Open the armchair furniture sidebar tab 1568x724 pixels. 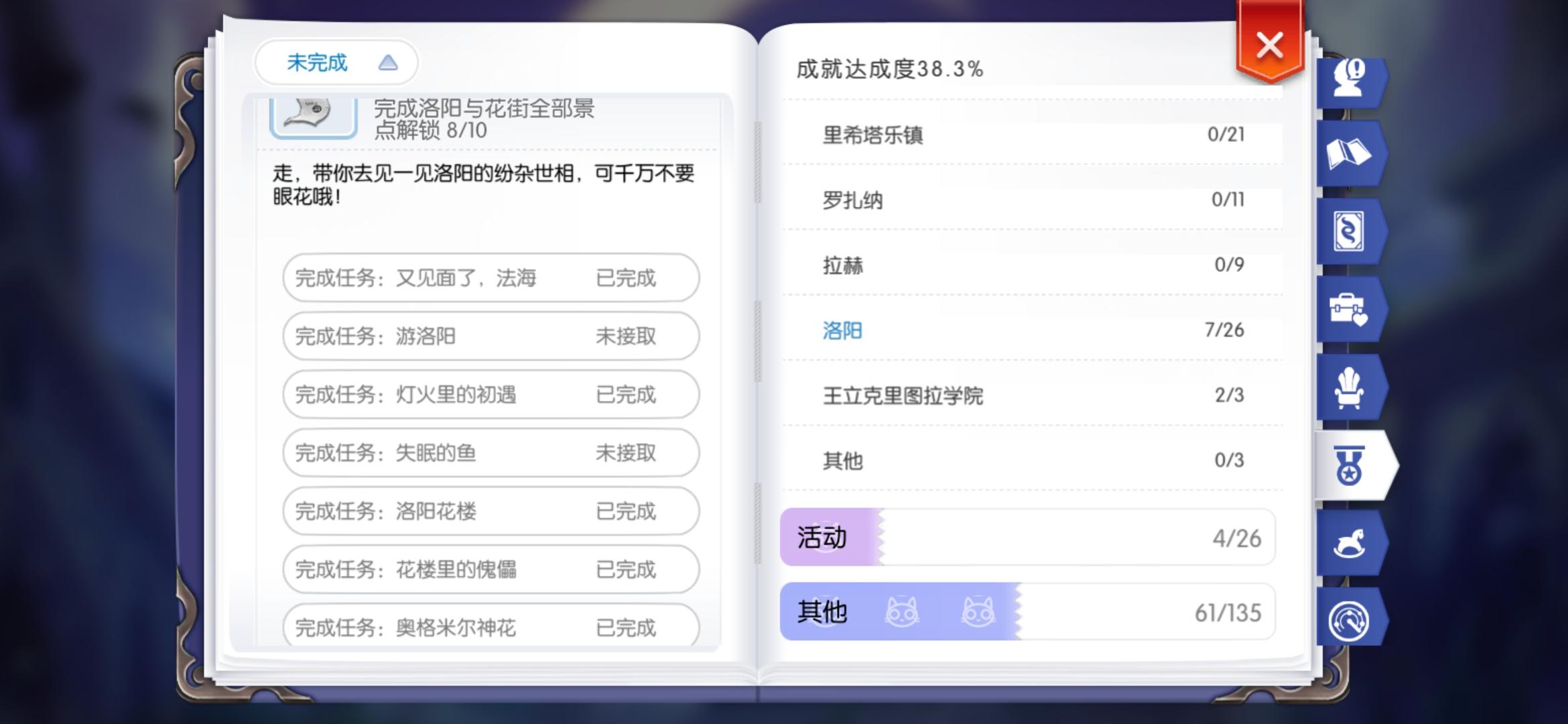click(1350, 387)
